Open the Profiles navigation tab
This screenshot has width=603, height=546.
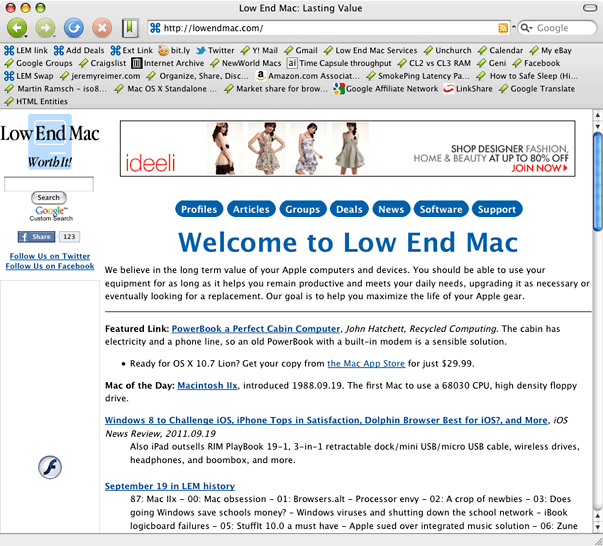point(199,209)
